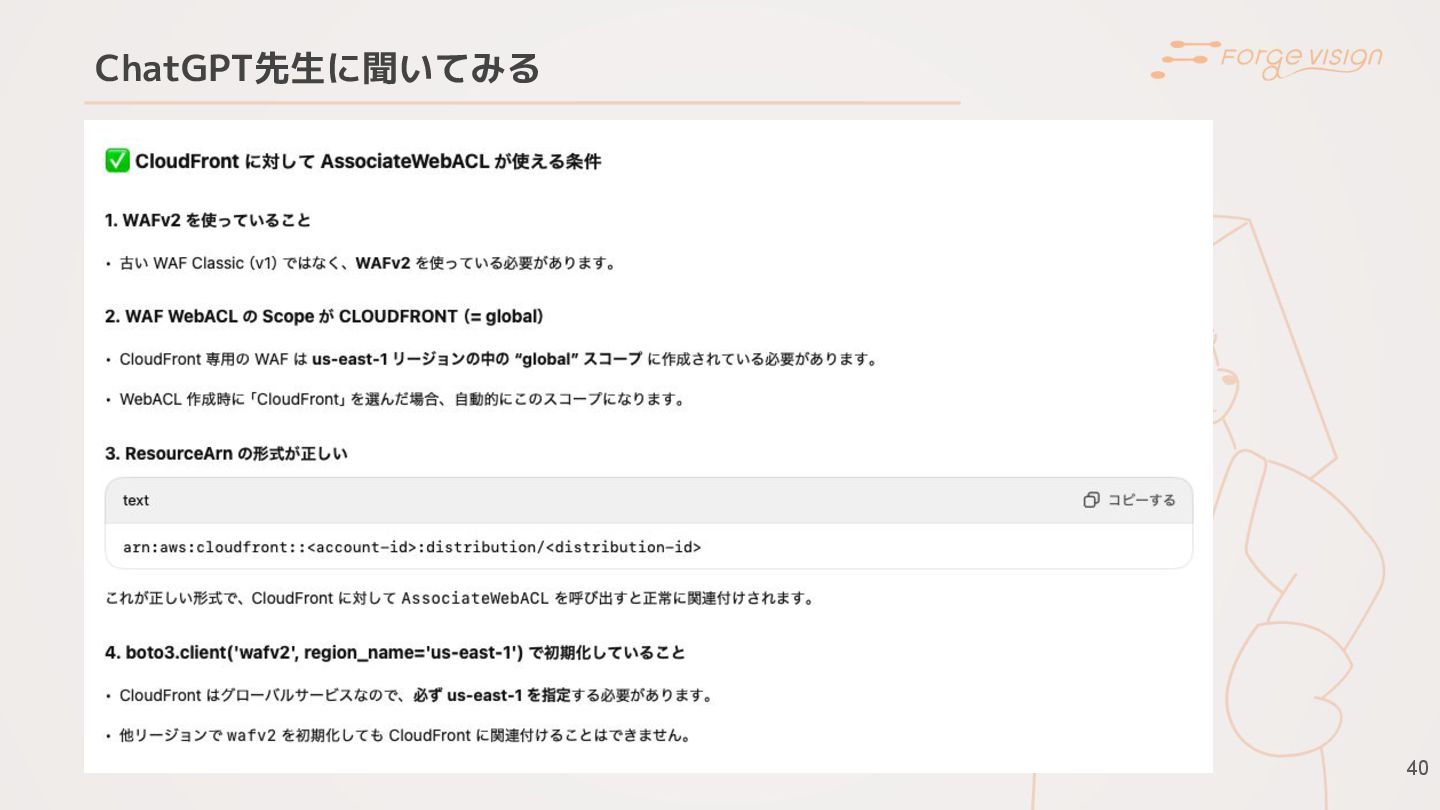
Task: Click the sentence 'これが正しい形式で、CloudFront に対して'
Action: [460, 599]
